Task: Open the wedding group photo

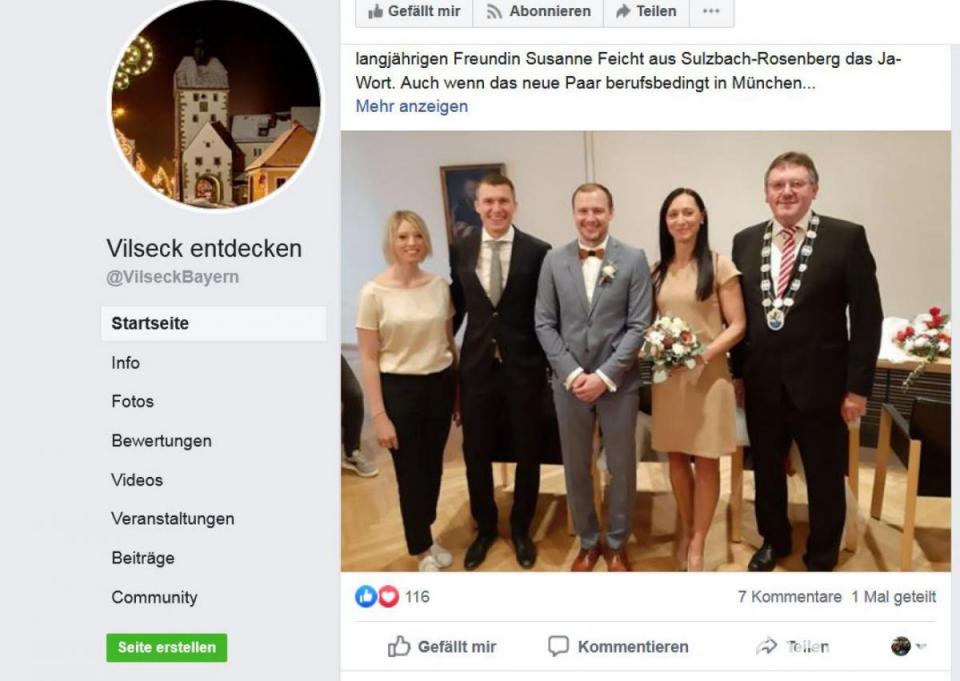Action: coord(645,351)
